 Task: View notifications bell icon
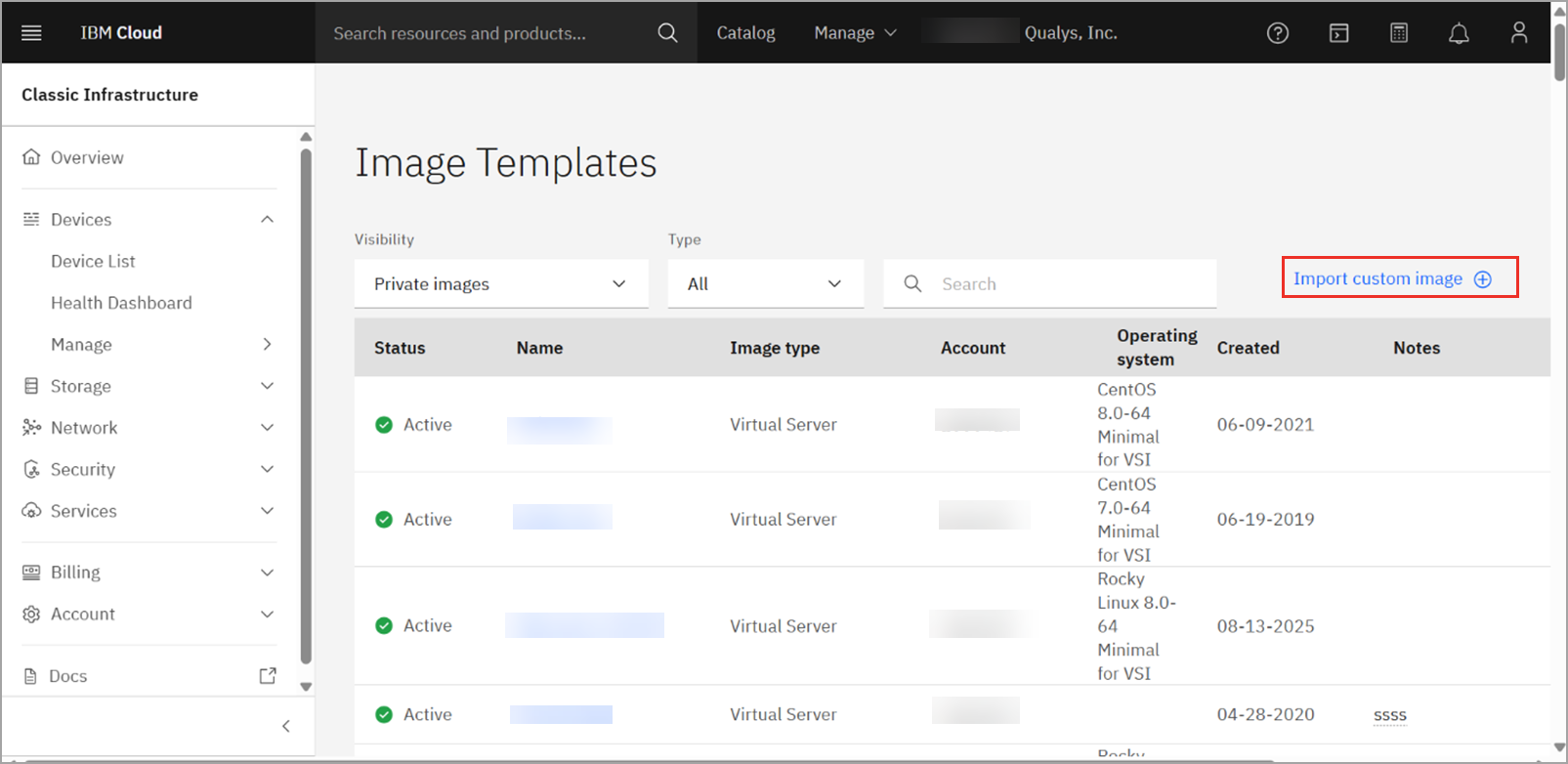pos(1458,33)
